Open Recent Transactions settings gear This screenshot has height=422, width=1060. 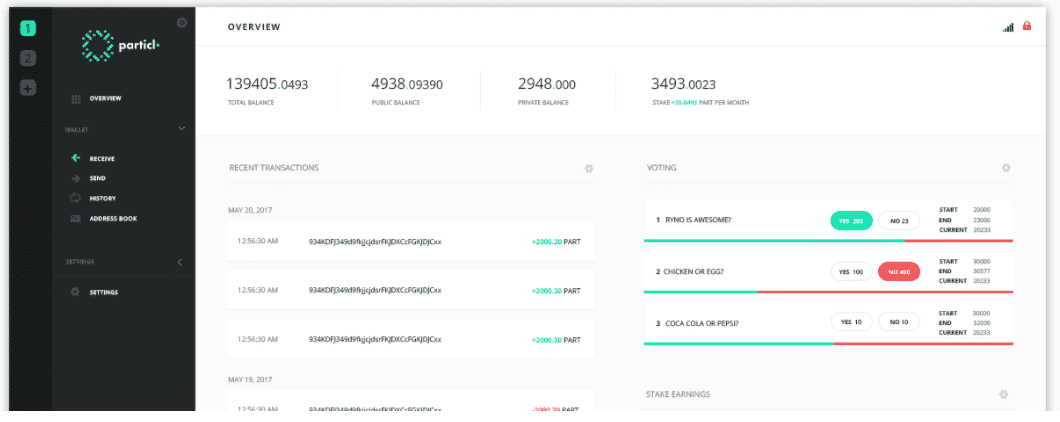(589, 168)
